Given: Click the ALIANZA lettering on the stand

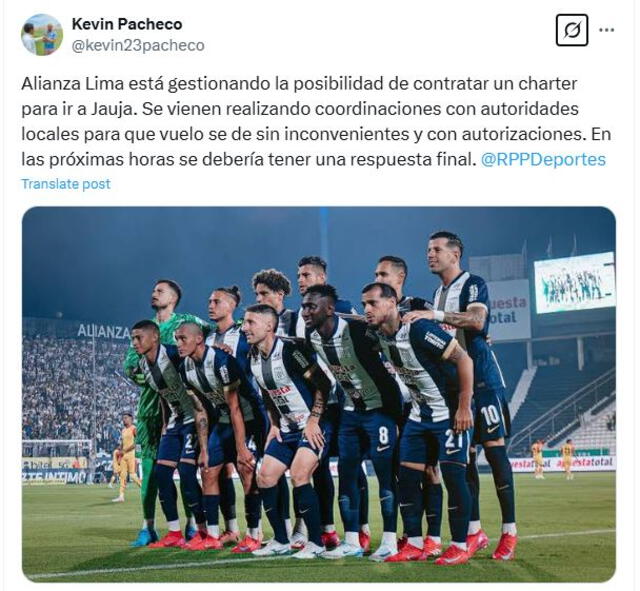Looking at the screenshot, I should tap(104, 331).
